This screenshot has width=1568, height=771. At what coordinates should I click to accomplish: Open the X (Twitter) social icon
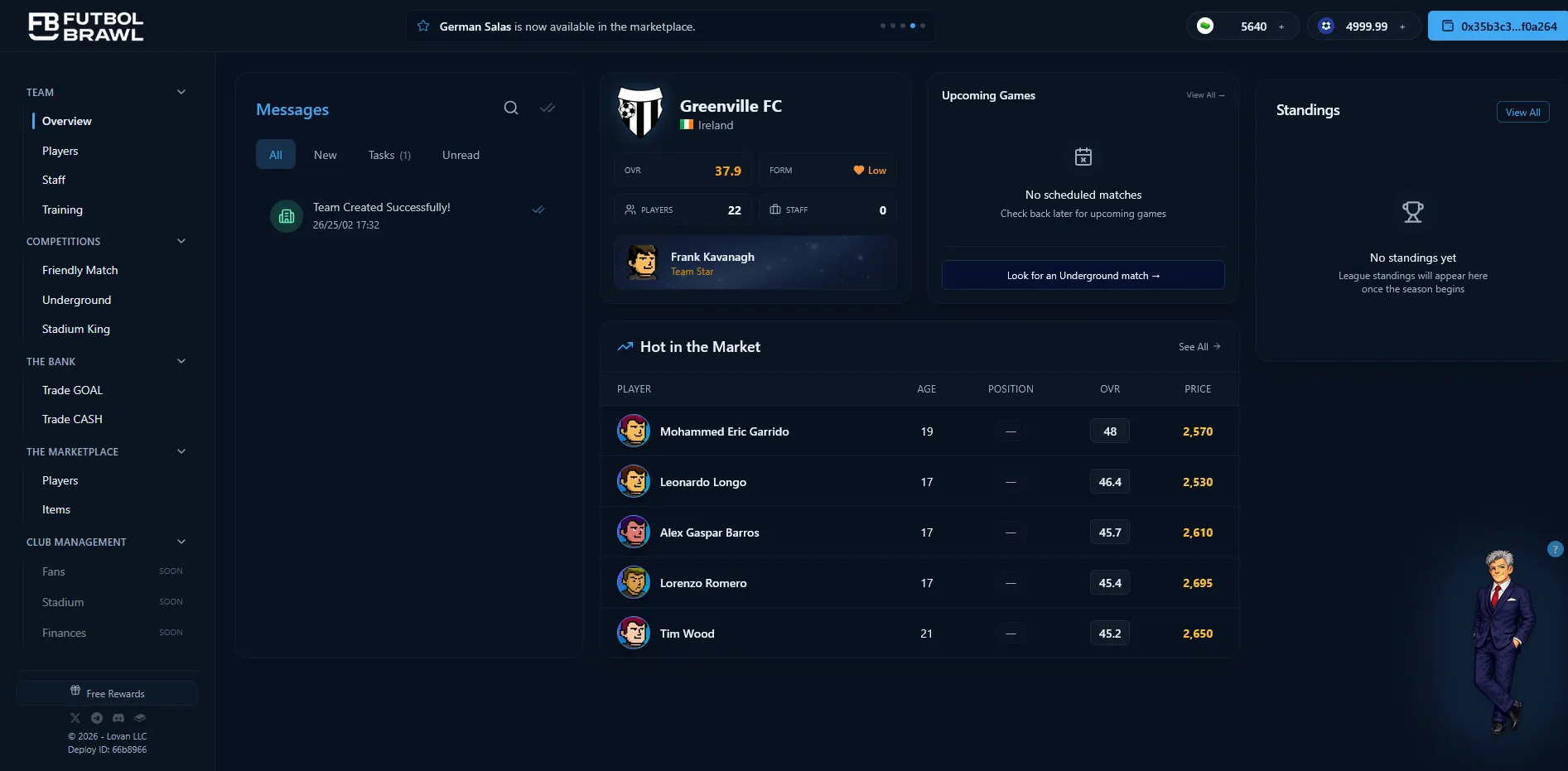[75, 718]
